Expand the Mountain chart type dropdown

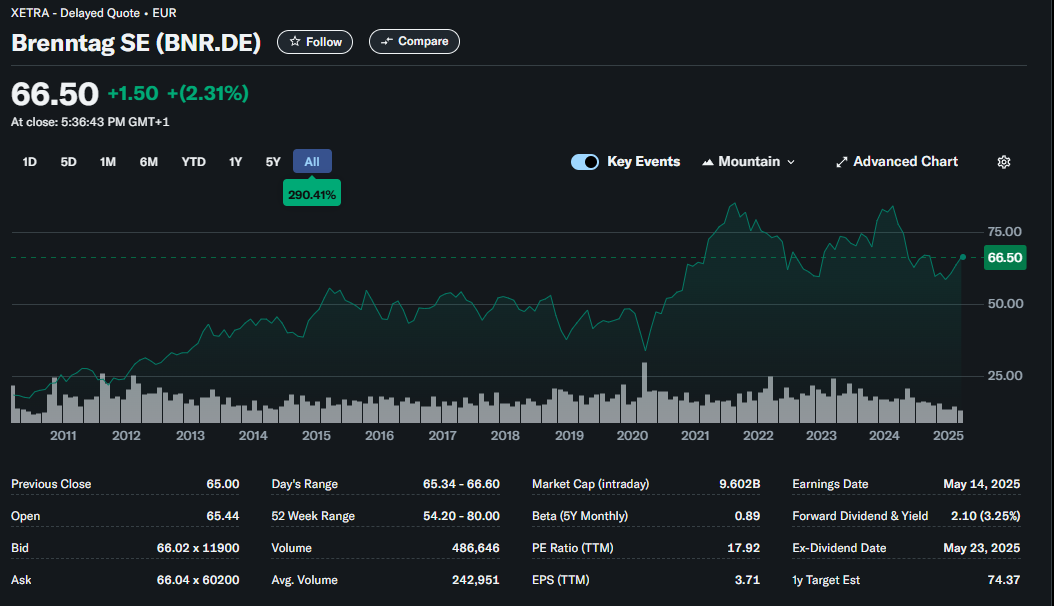pyautogui.click(x=749, y=162)
